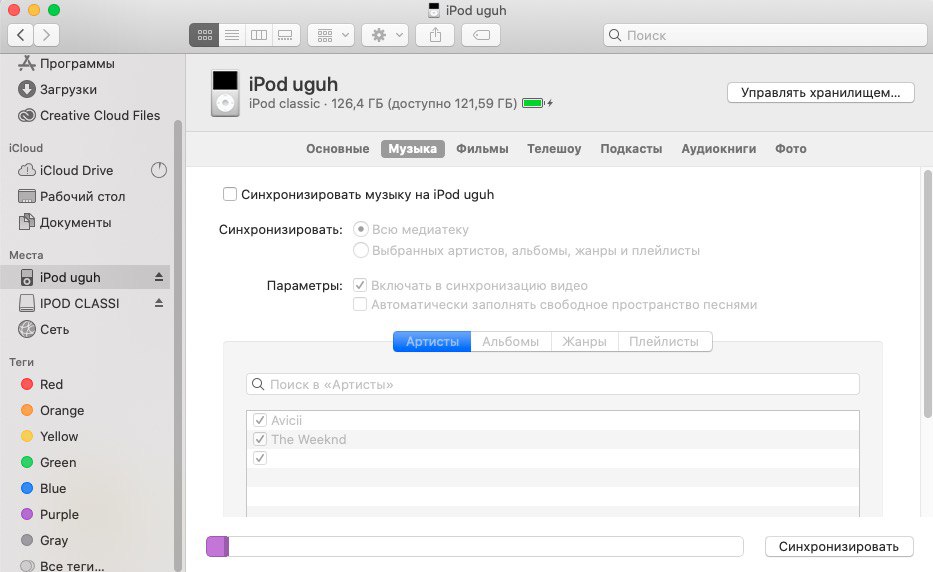Eject the iPod uguh device

point(159,277)
